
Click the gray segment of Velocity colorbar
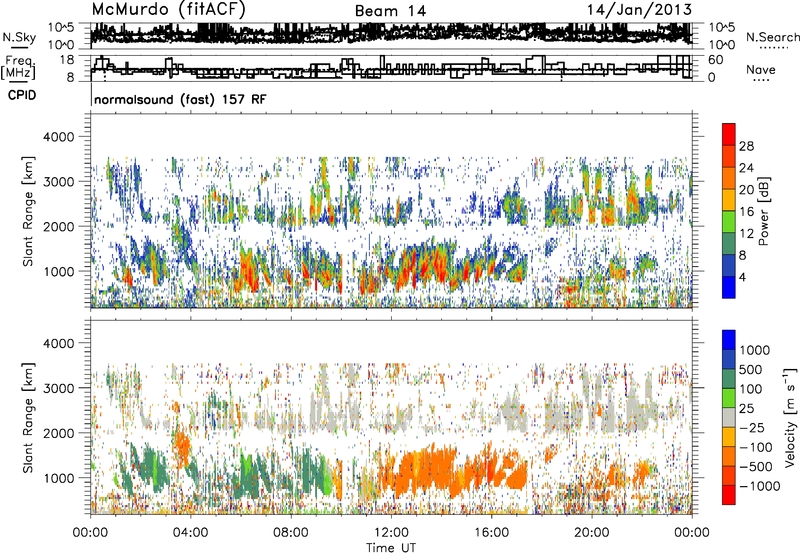[729, 417]
